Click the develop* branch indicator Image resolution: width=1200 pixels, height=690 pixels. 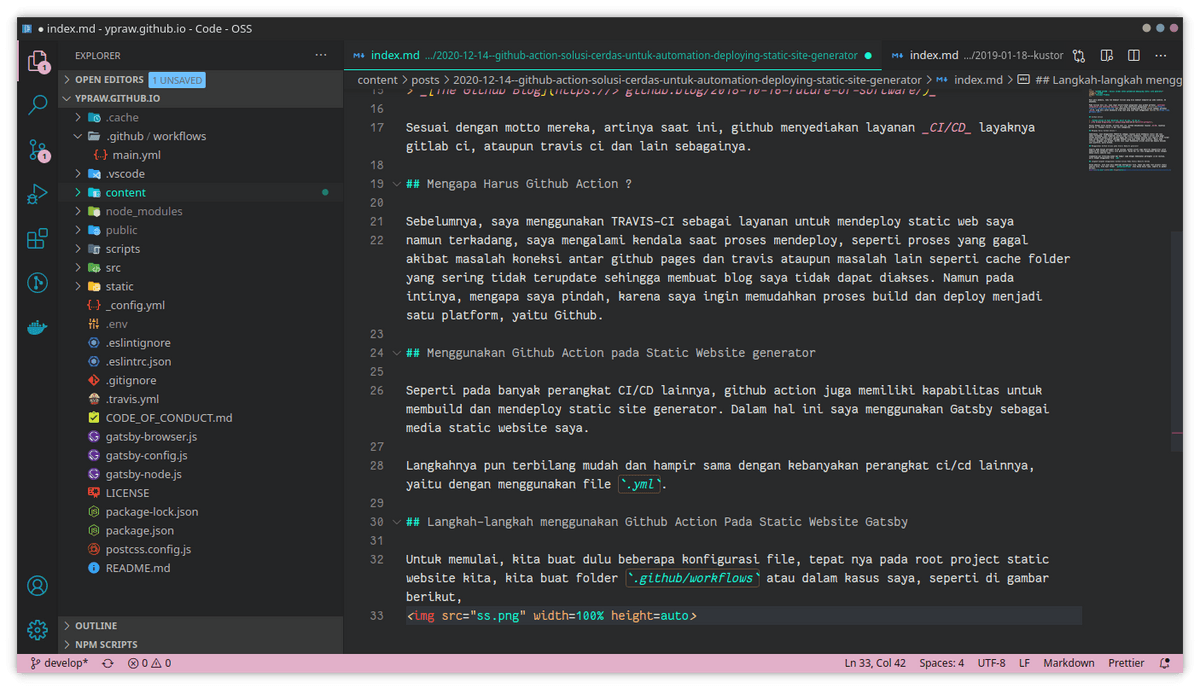pyautogui.click(x=62, y=662)
